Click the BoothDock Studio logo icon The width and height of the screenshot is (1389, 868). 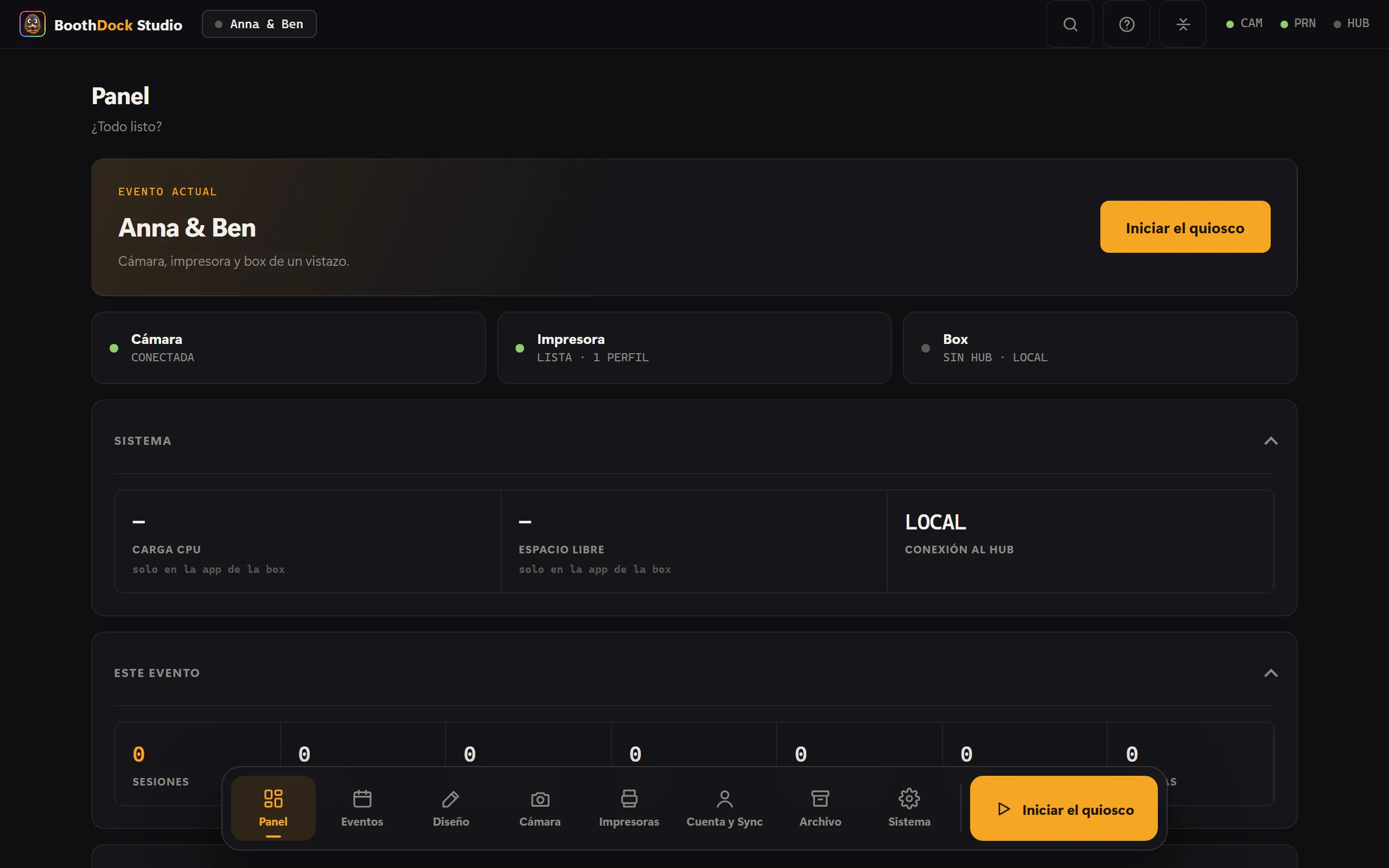tap(32, 24)
